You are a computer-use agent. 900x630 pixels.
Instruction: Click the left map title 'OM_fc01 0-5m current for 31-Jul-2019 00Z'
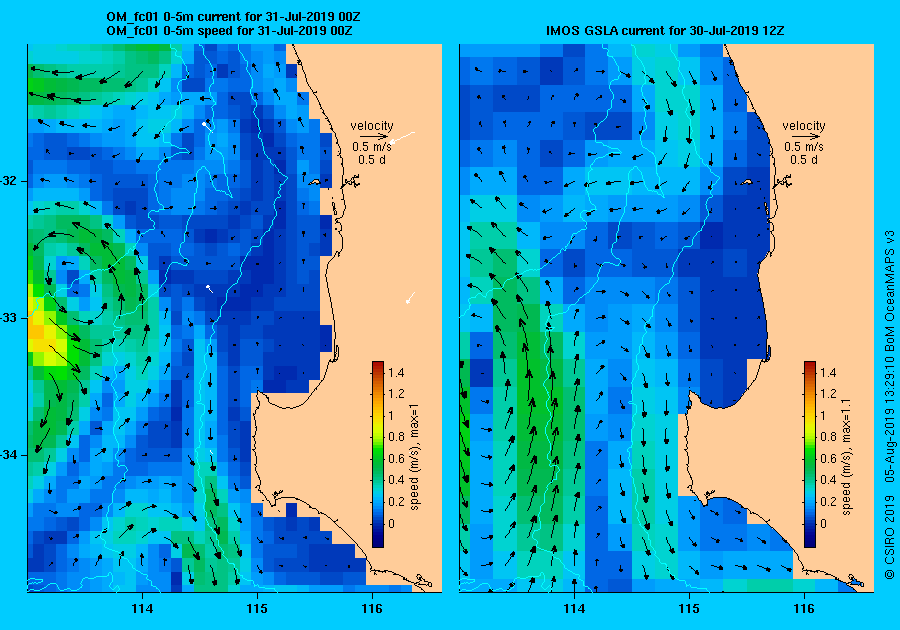(x=233, y=17)
